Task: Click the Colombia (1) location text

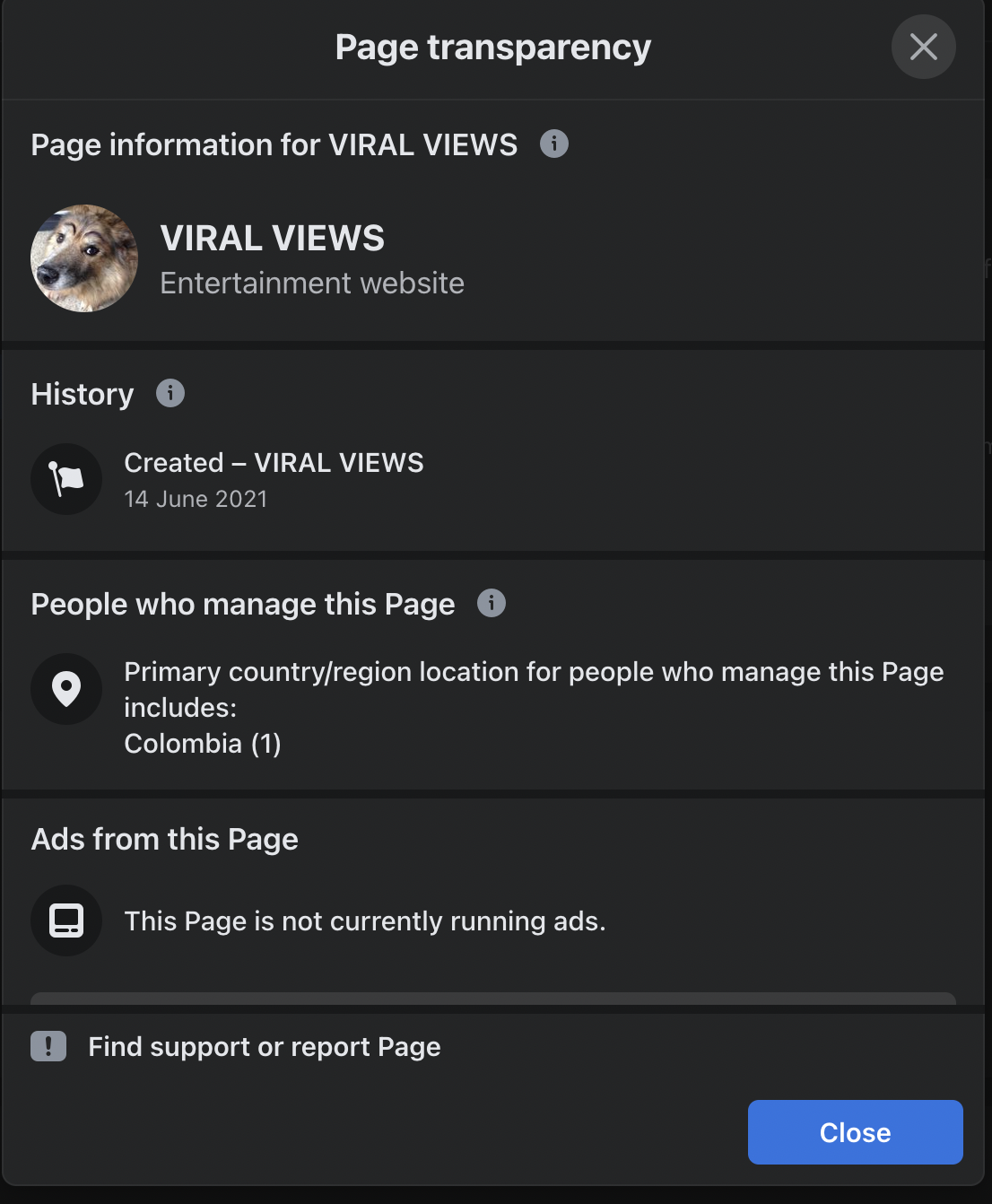Action: [x=203, y=744]
